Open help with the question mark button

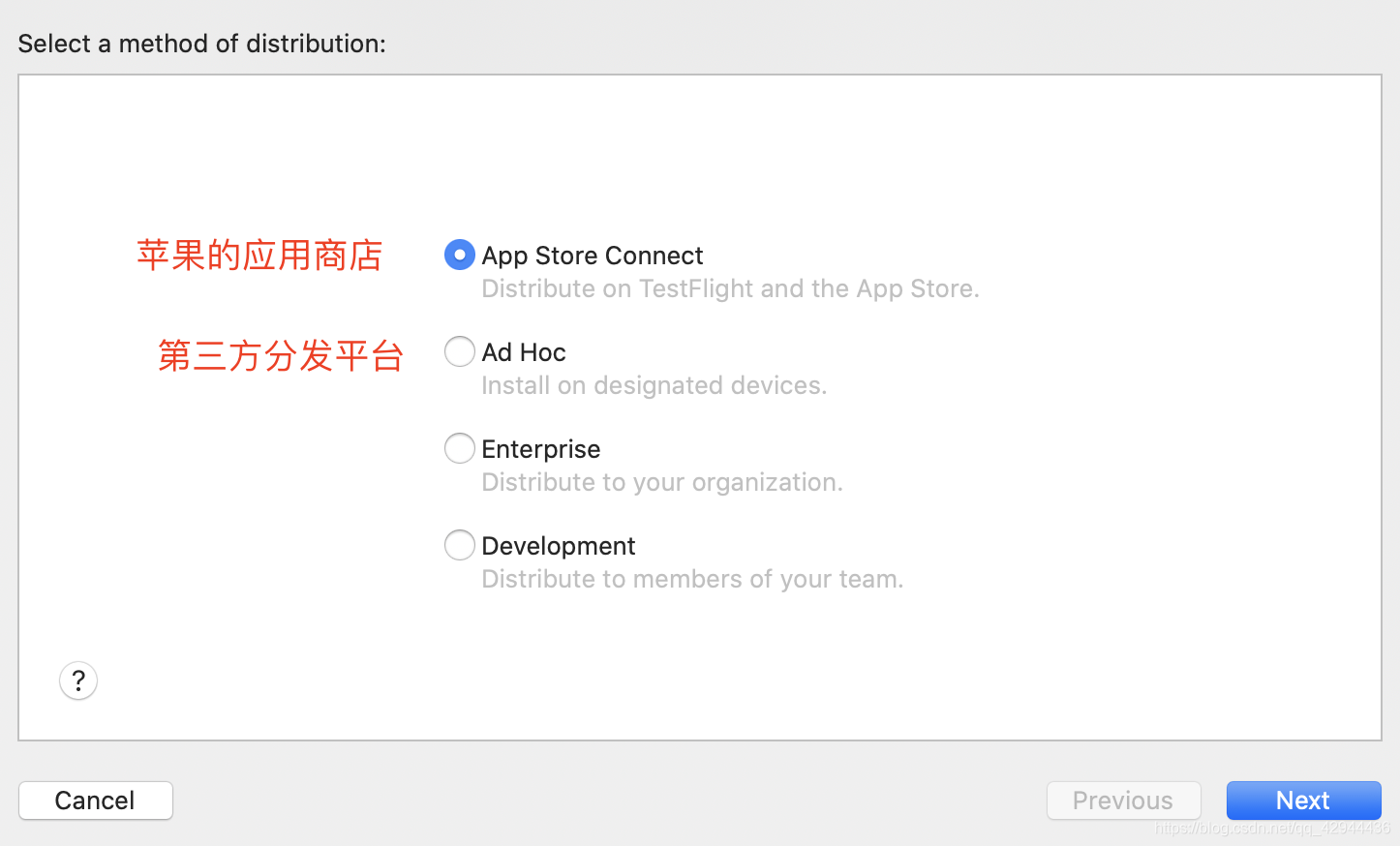(78, 680)
